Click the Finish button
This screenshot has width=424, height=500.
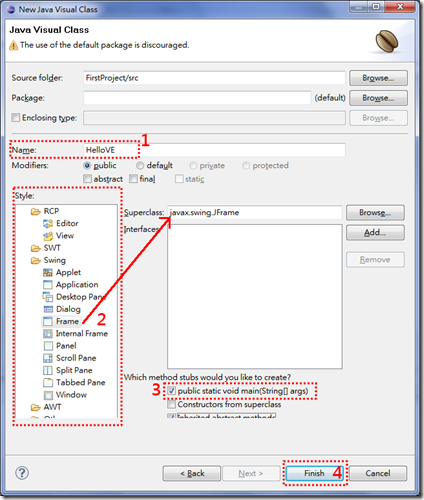tap(314, 473)
